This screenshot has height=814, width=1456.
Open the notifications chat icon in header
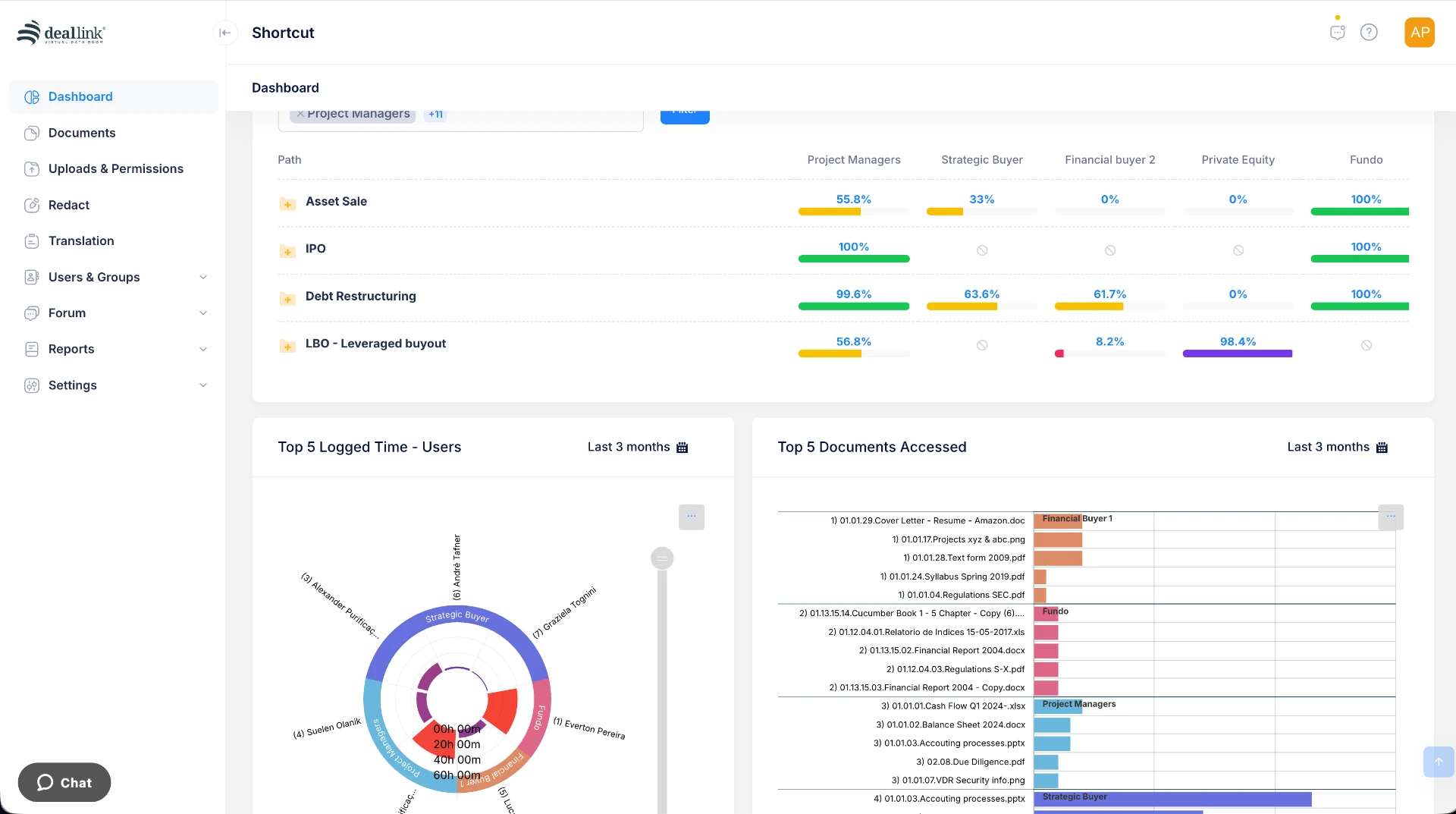pos(1338,32)
